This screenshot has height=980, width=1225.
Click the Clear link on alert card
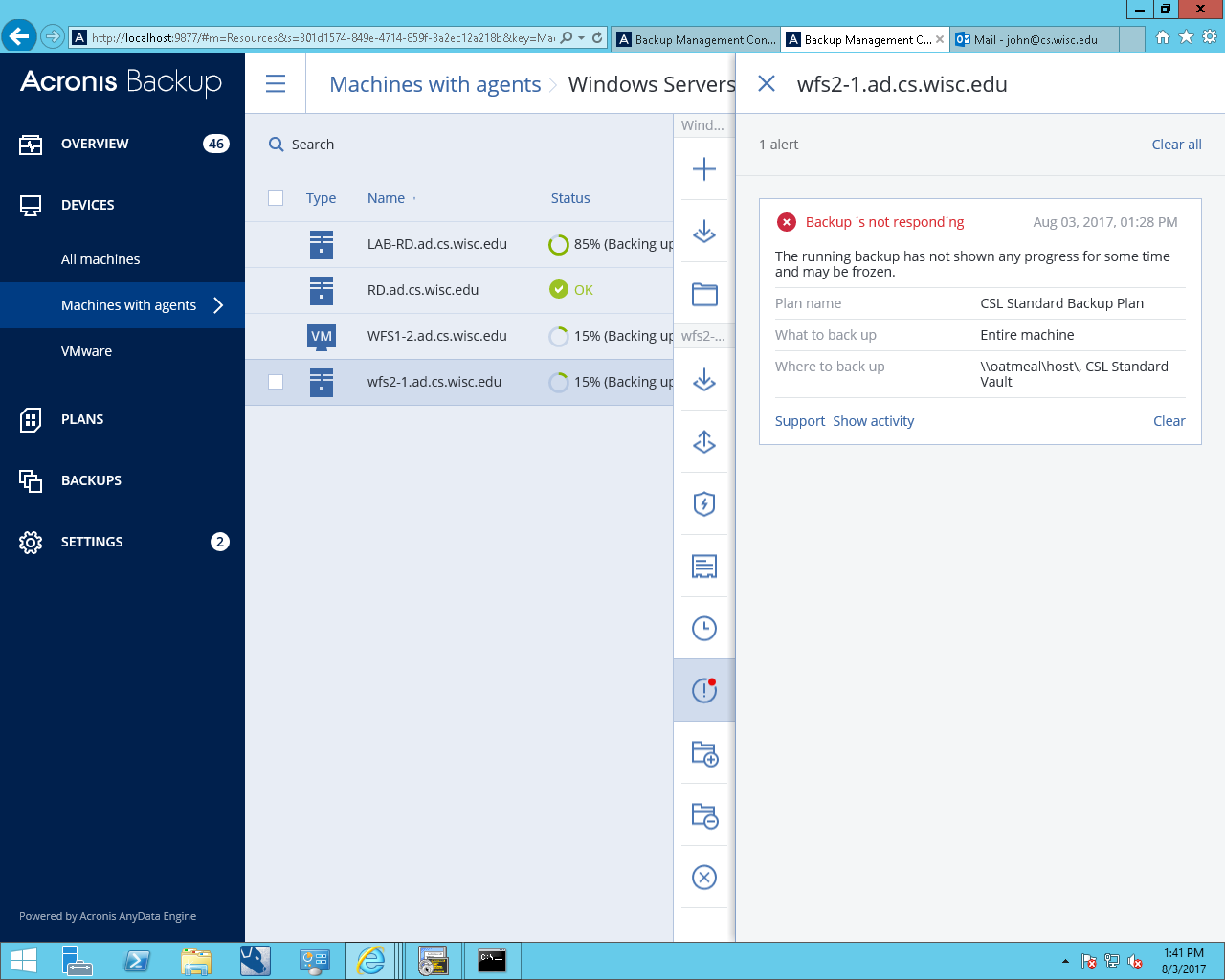pyautogui.click(x=1169, y=421)
